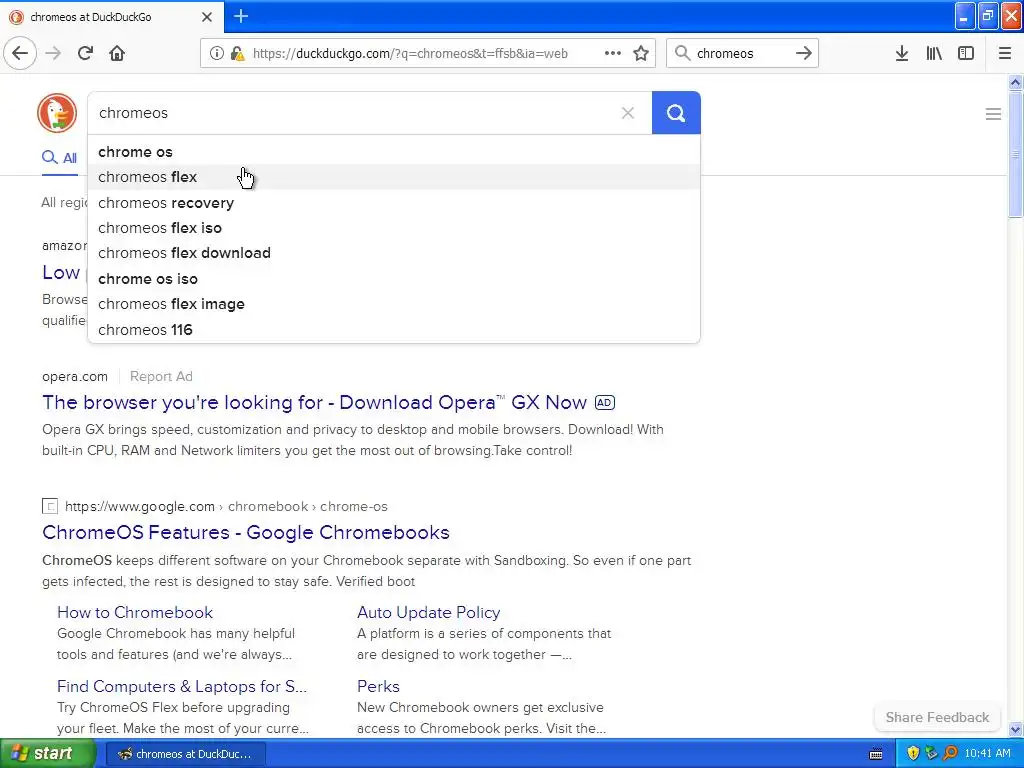Screen dimensions: 1024x768
Task: Close the chromeos at DuckDuckGo tab
Action: tap(207, 17)
